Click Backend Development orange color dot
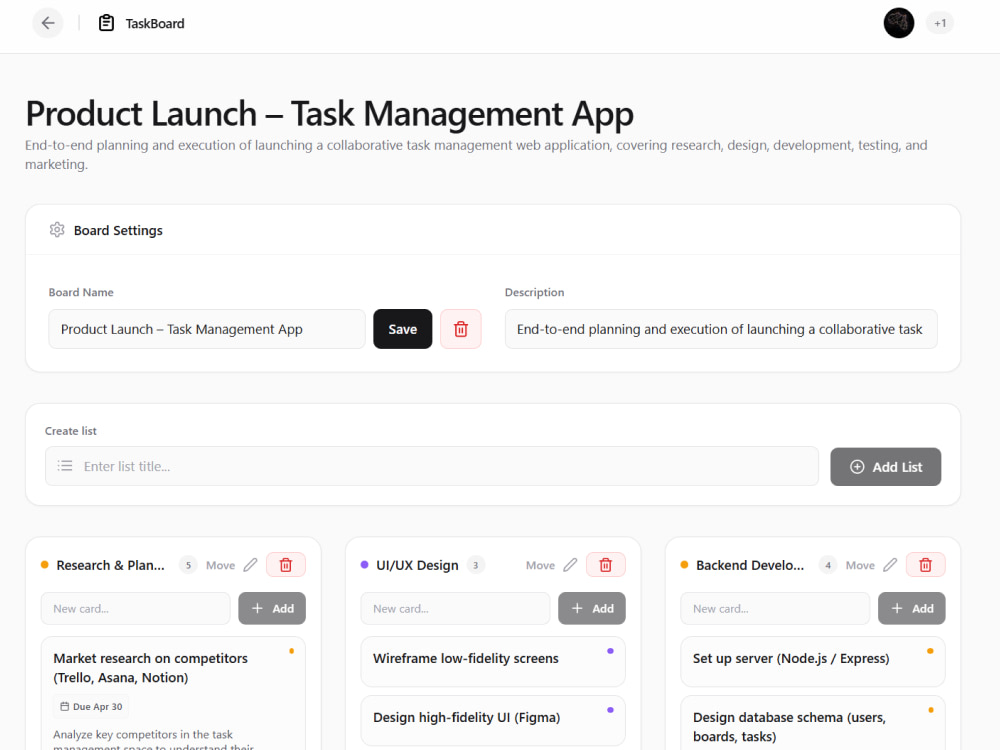Viewport: 1000px width, 750px height. point(684,565)
